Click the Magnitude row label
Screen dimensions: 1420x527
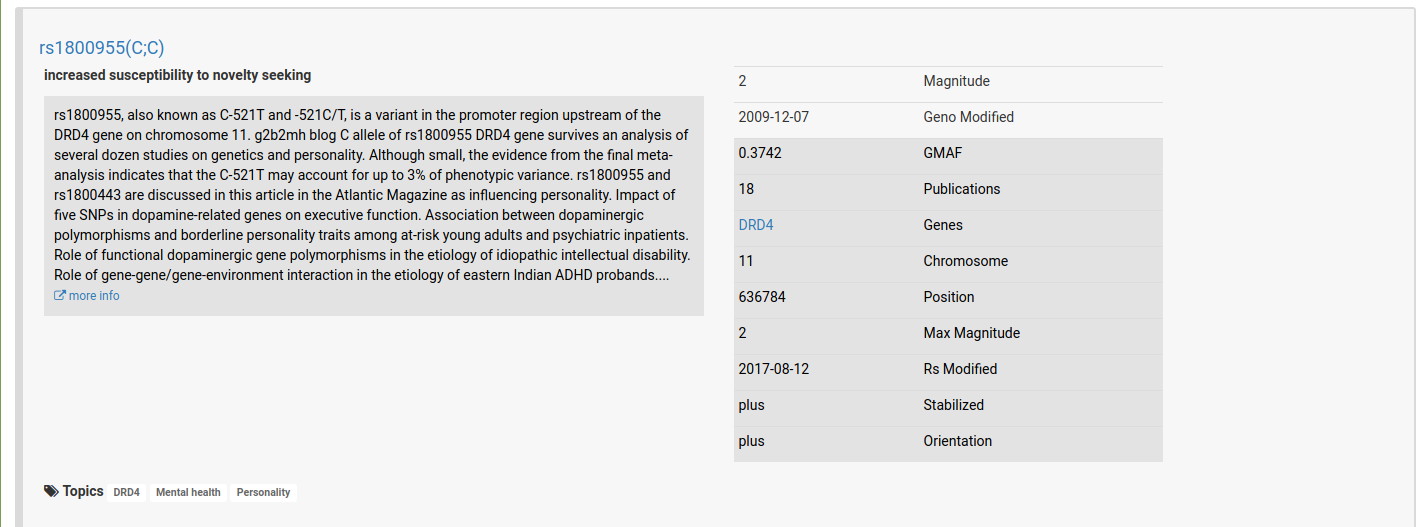[956, 81]
